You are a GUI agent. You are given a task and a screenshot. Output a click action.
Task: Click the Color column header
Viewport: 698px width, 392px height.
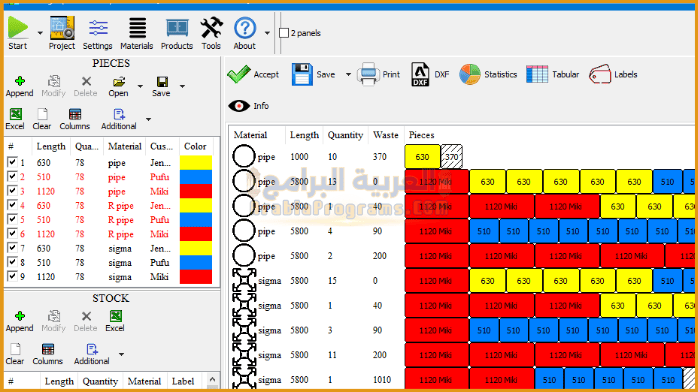(x=195, y=146)
